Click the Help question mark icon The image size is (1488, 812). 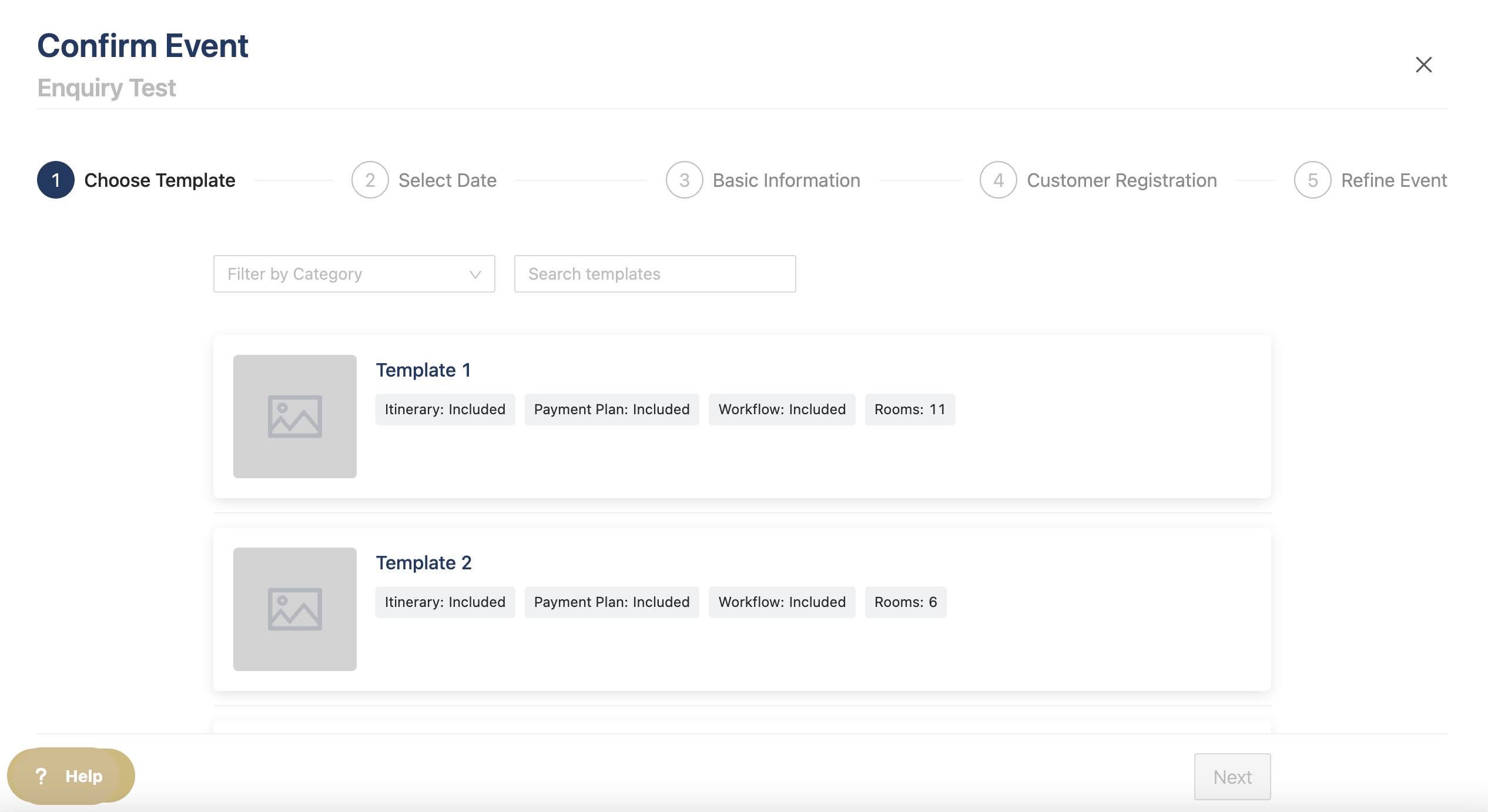tap(41, 776)
